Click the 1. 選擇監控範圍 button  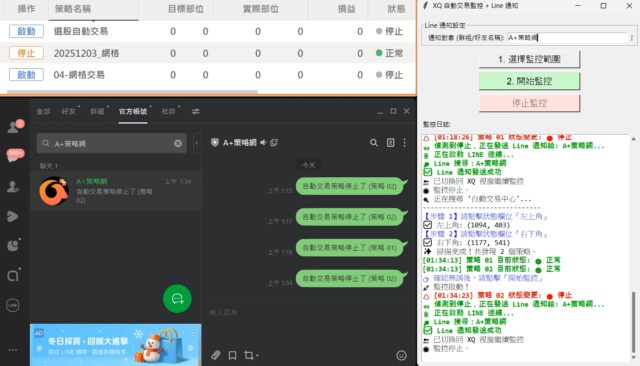(529, 59)
